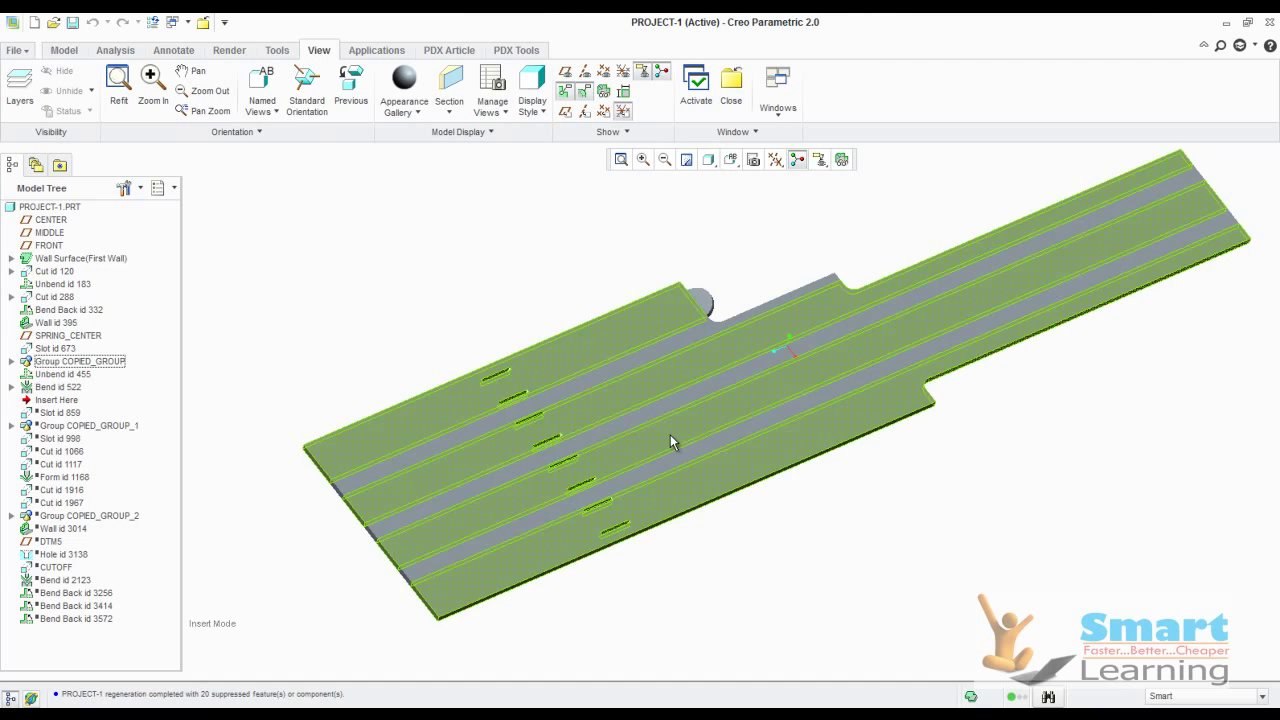Toggle 3D annotations in graphics toolbar
The image size is (1280, 720).
point(841,160)
